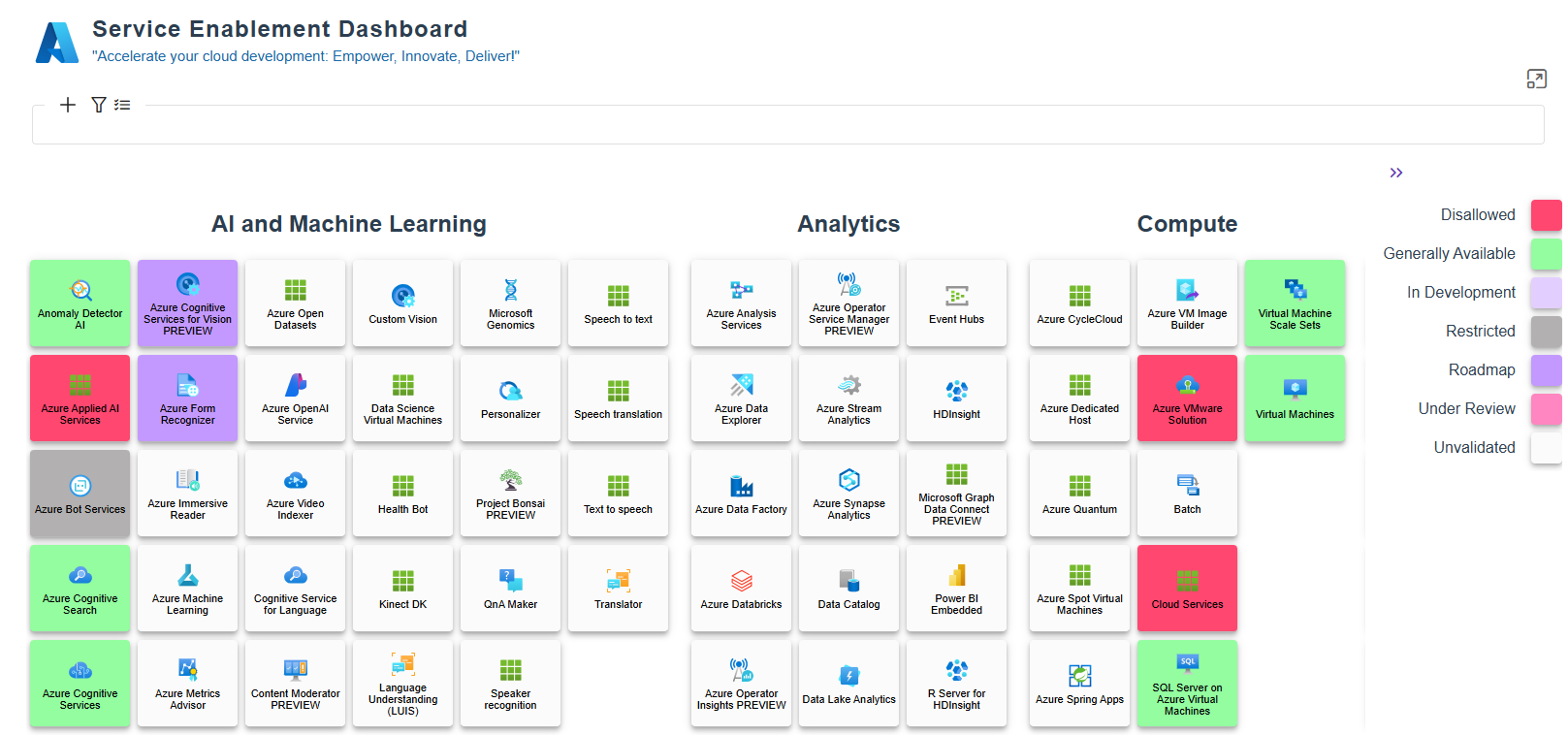Open the Azure OpenAI Service tile
The image size is (1568, 735).
(295, 399)
